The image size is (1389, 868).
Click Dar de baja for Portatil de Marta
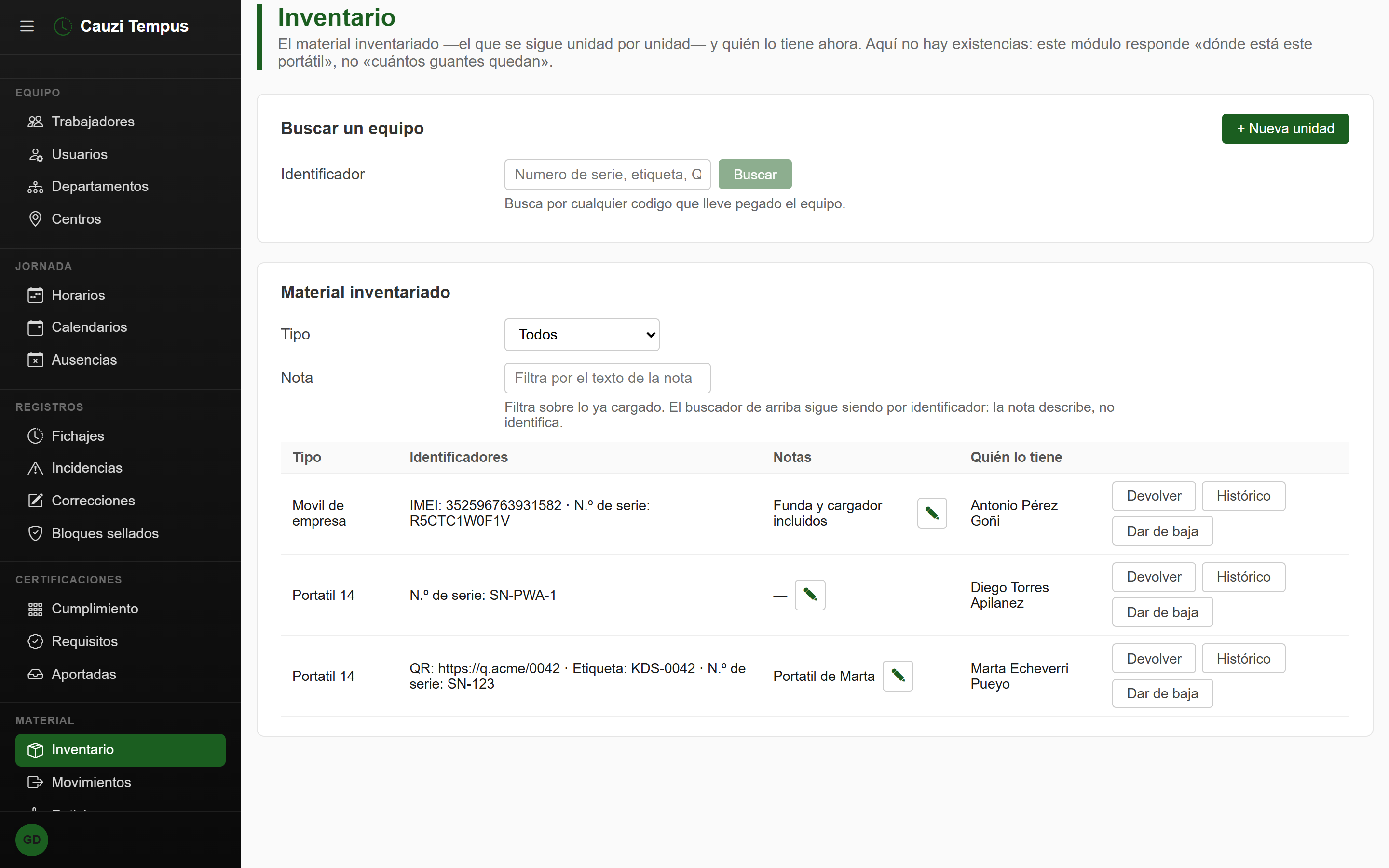[1162, 693]
